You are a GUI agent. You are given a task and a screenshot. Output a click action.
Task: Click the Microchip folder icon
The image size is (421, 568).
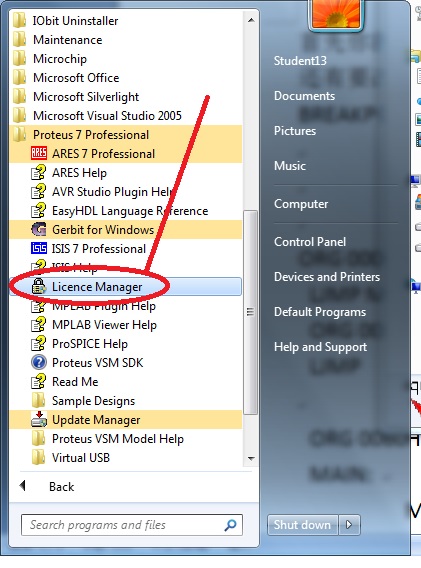tap(19, 58)
